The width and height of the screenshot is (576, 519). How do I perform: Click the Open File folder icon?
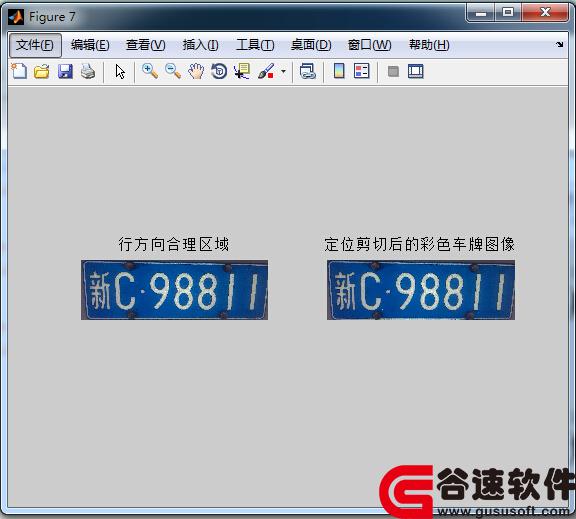click(42, 71)
